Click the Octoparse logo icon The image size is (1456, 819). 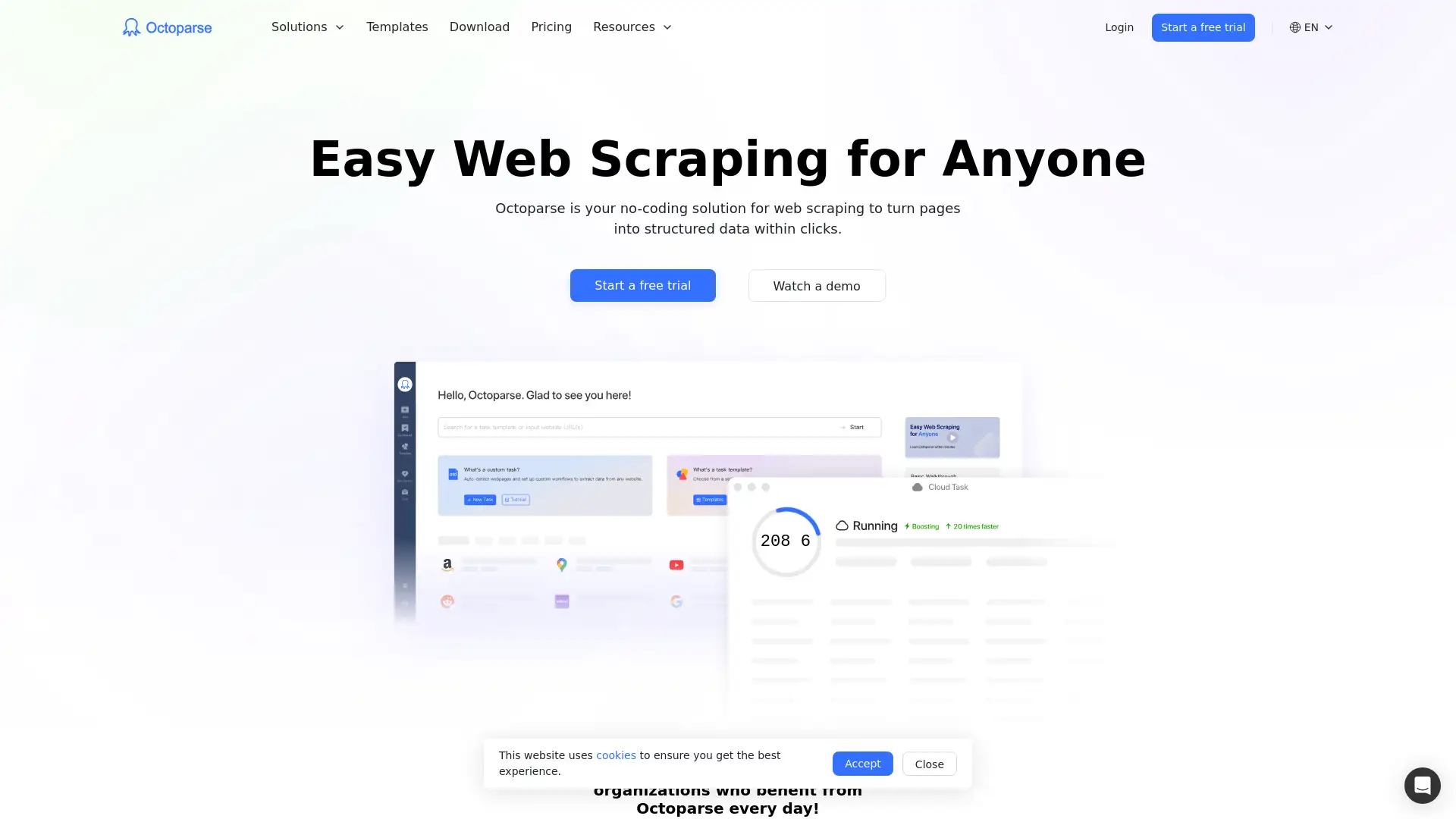coord(130,27)
